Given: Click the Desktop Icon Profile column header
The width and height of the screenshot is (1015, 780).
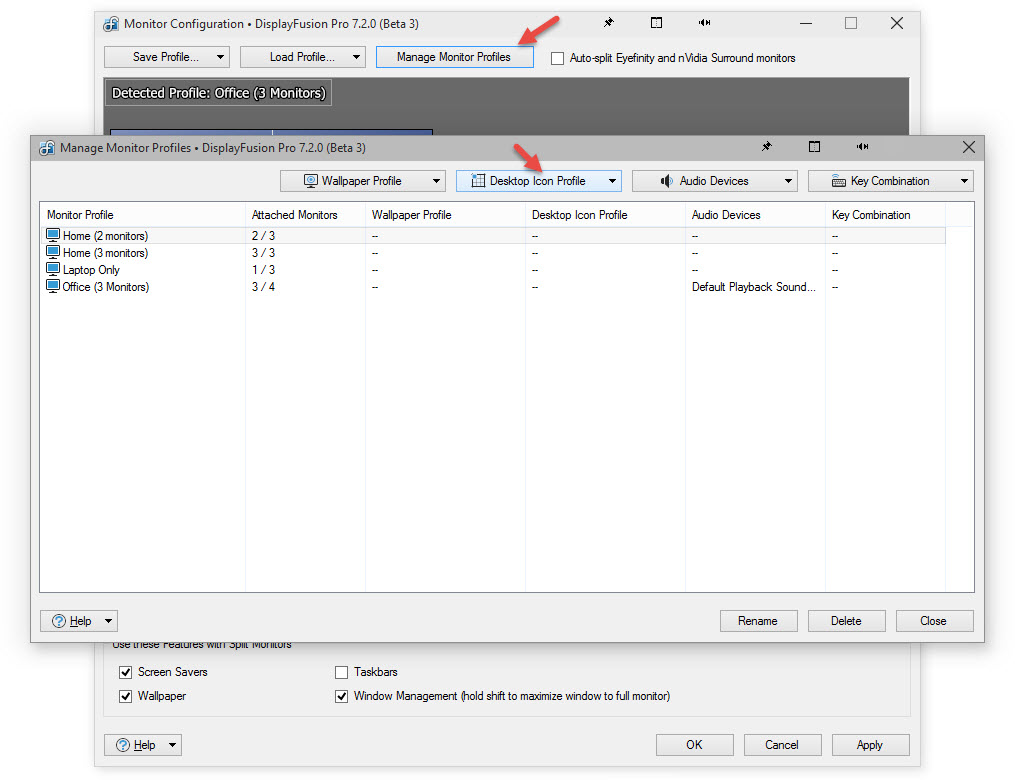Looking at the screenshot, I should [x=579, y=215].
